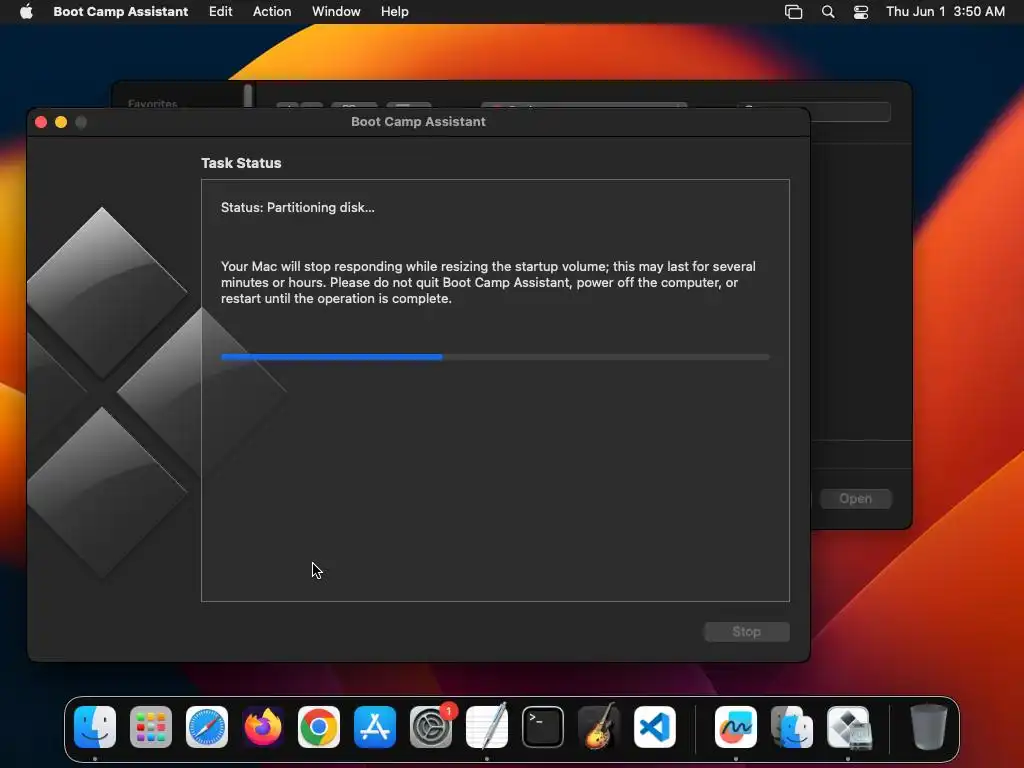Screen dimensions: 1024x768
Task: Launch Safari from the Dock
Action: 207,727
